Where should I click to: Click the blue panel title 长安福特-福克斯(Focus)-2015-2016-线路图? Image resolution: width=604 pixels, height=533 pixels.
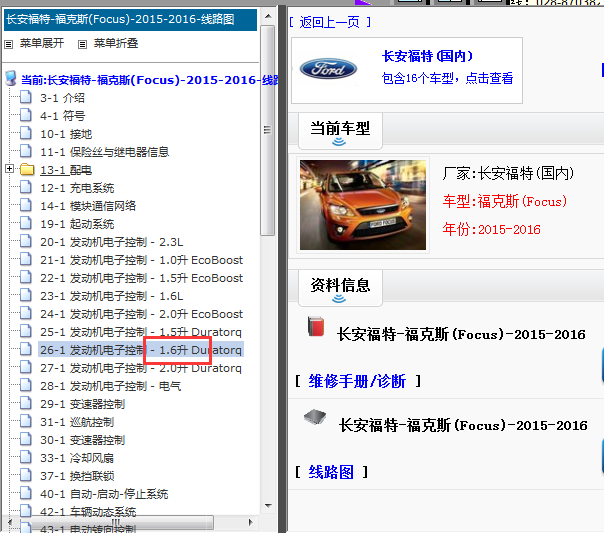(130, 20)
